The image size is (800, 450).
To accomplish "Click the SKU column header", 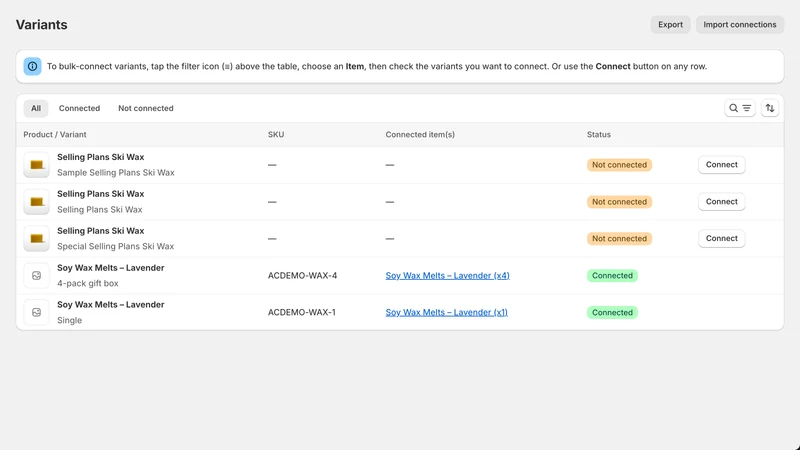I will pyautogui.click(x=276, y=135).
